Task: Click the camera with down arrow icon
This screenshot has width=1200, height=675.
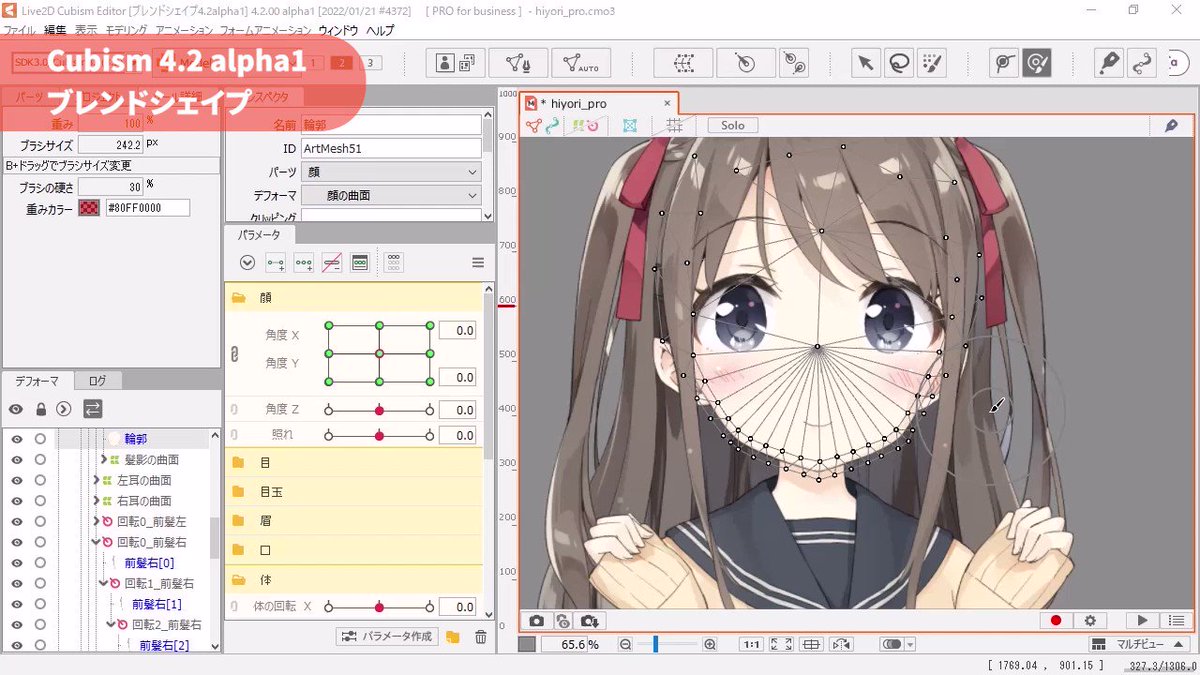Action: pos(591,620)
